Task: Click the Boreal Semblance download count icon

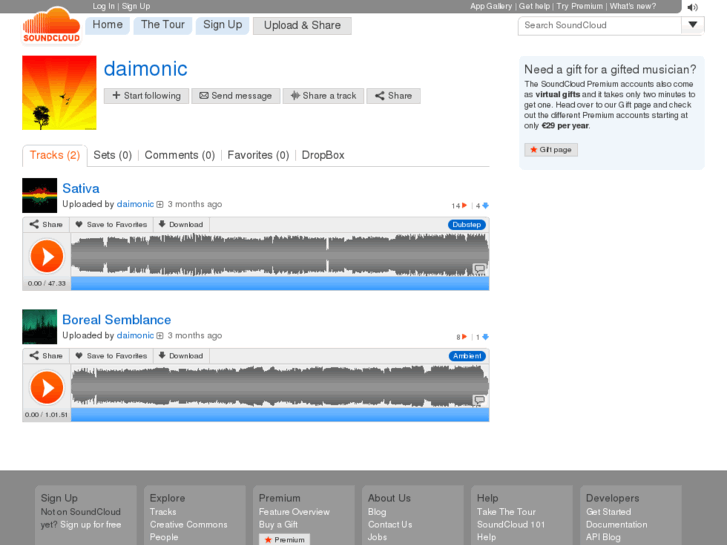Action: pyautogui.click(x=485, y=337)
